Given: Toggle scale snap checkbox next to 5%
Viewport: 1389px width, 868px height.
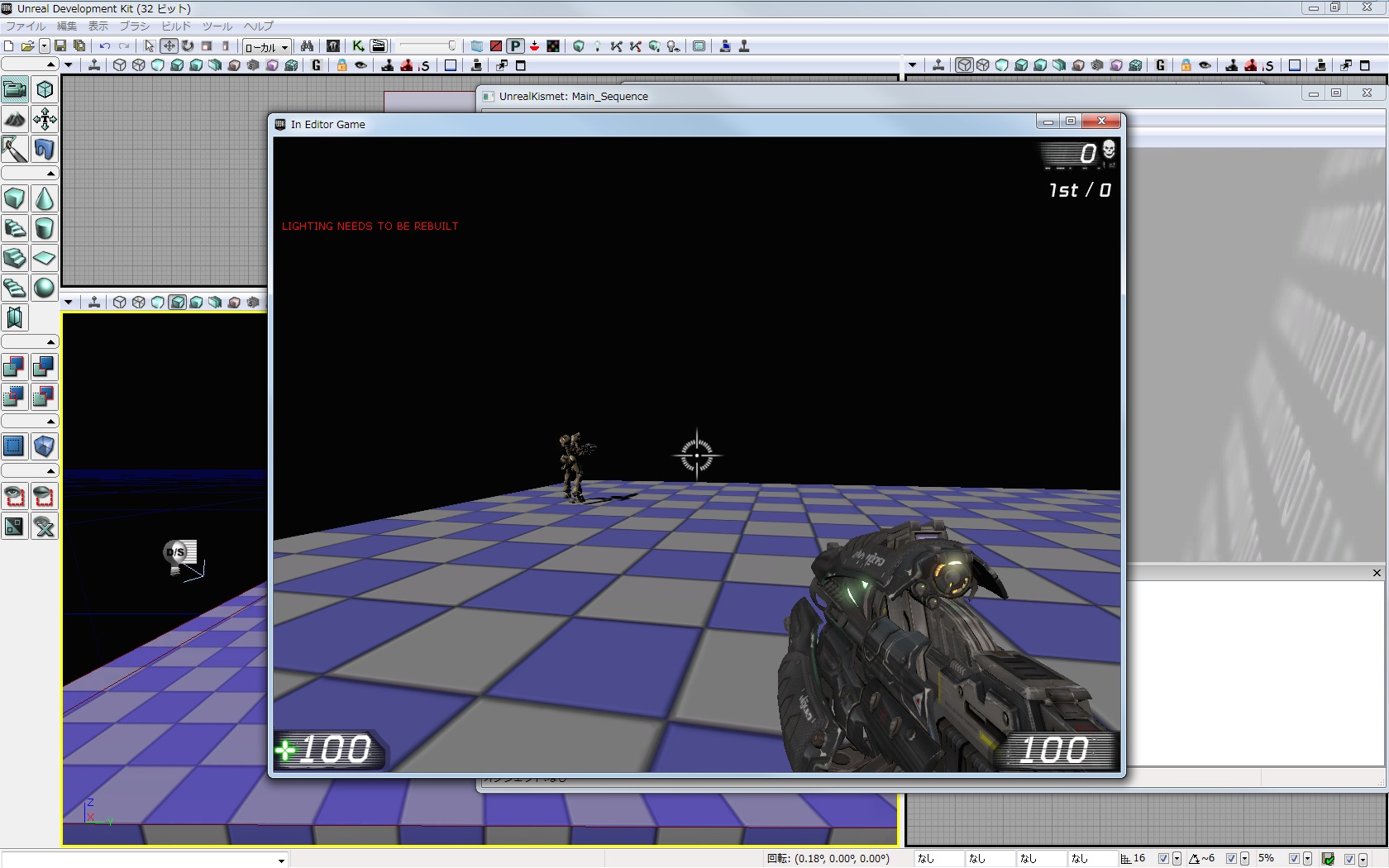Looking at the screenshot, I should pos(1294,859).
